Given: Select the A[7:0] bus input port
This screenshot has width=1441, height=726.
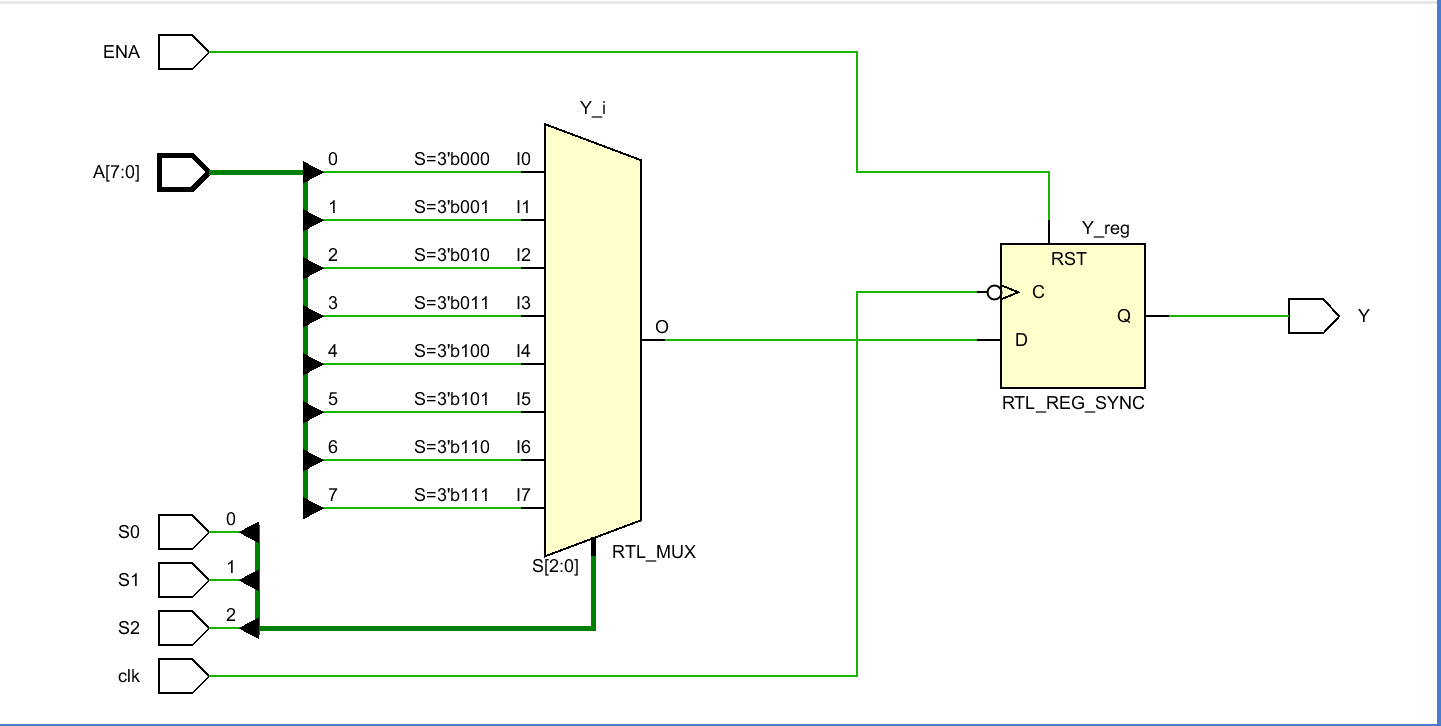Looking at the screenshot, I should click(x=184, y=172).
